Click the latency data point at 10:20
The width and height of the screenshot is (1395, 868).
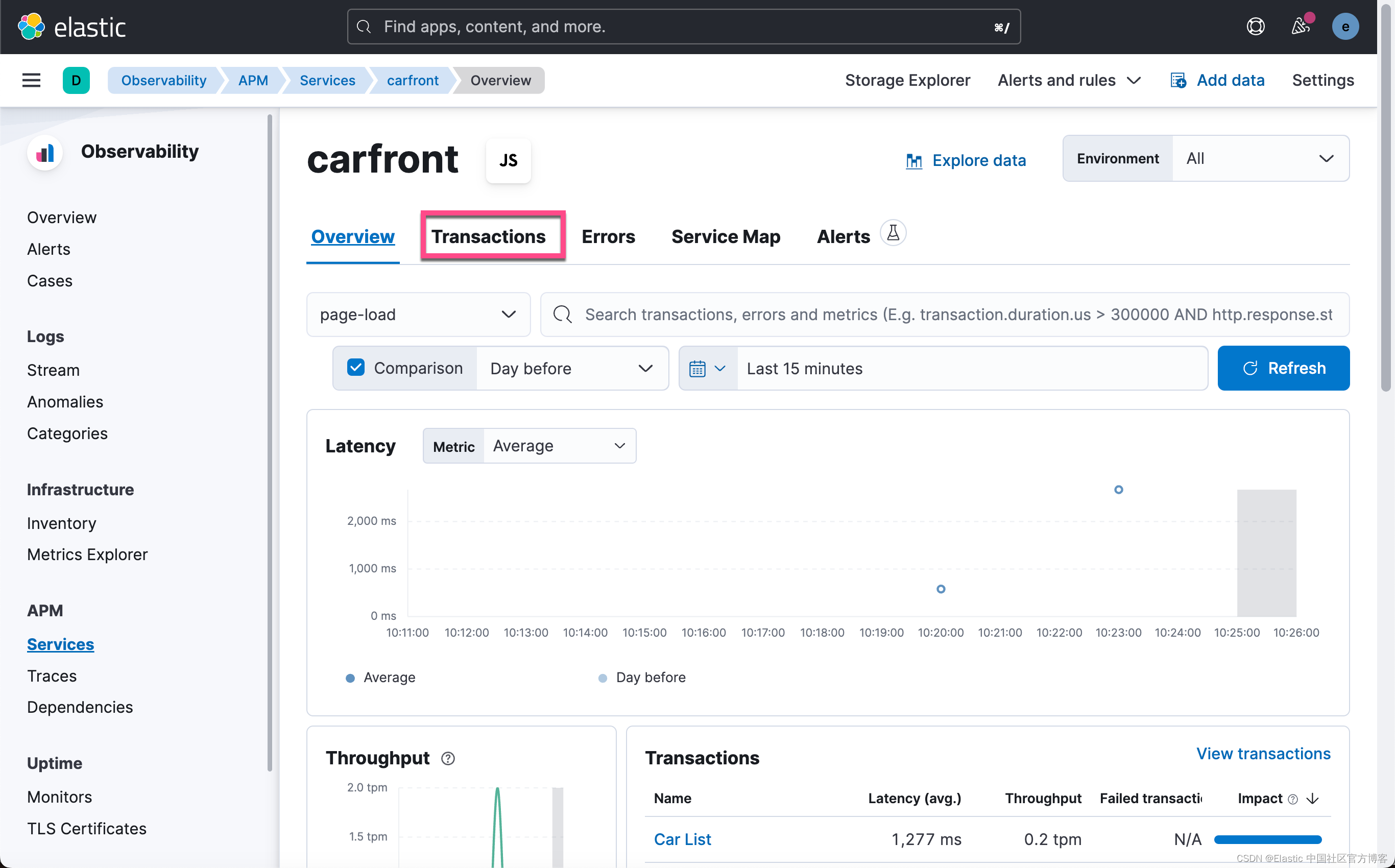(x=941, y=589)
